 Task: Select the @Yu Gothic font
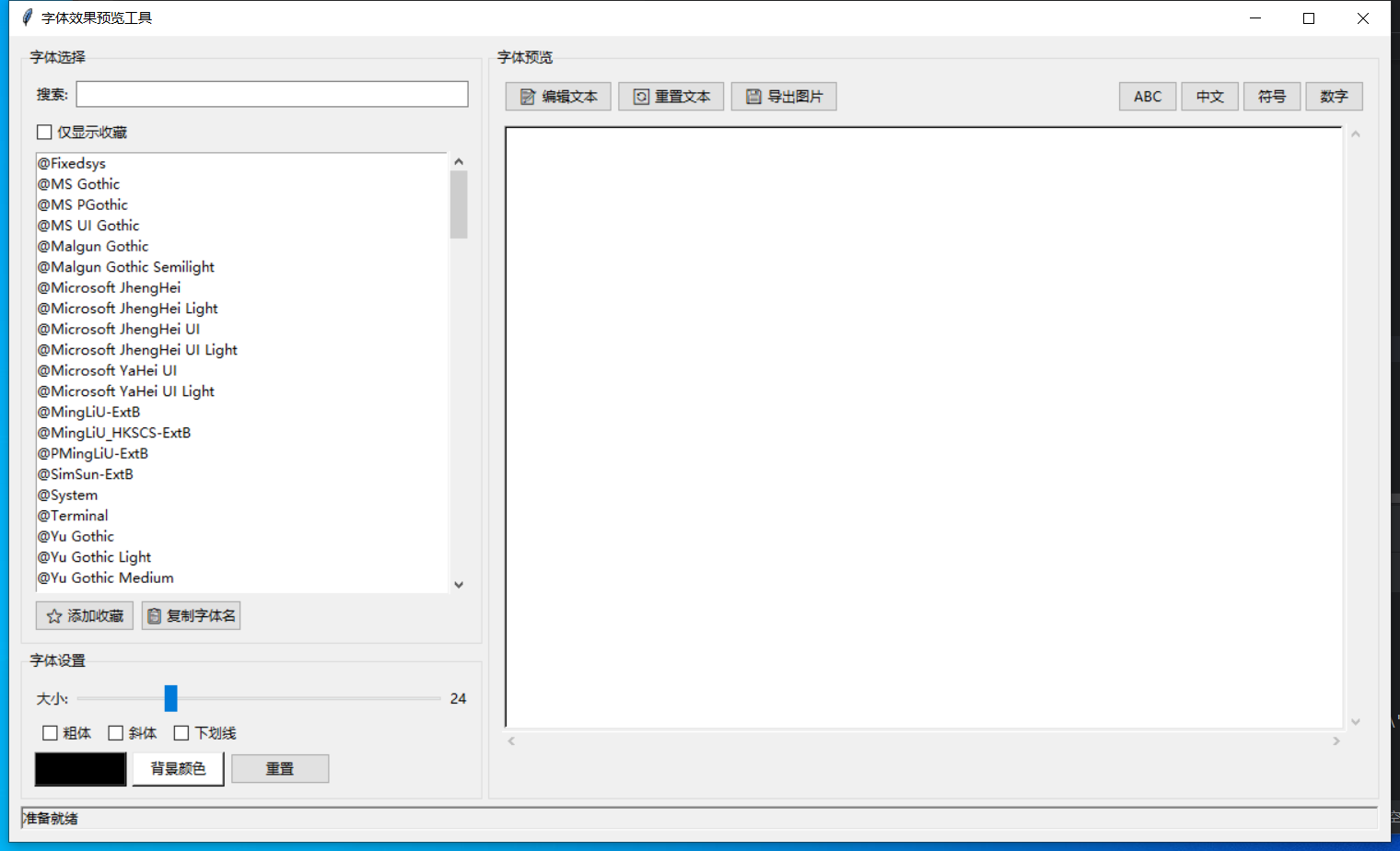point(241,536)
